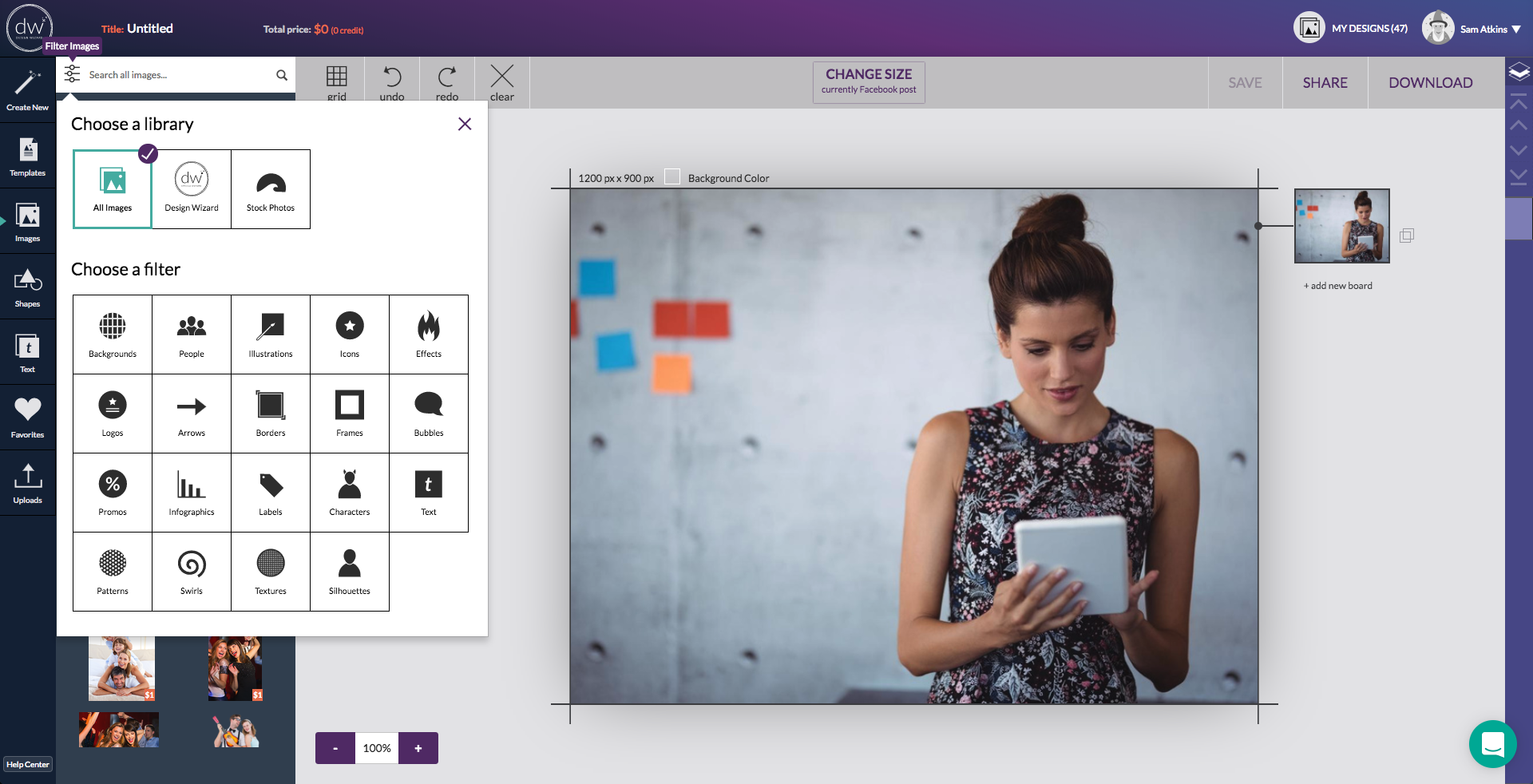Expand the layers panel icon

[1519, 73]
